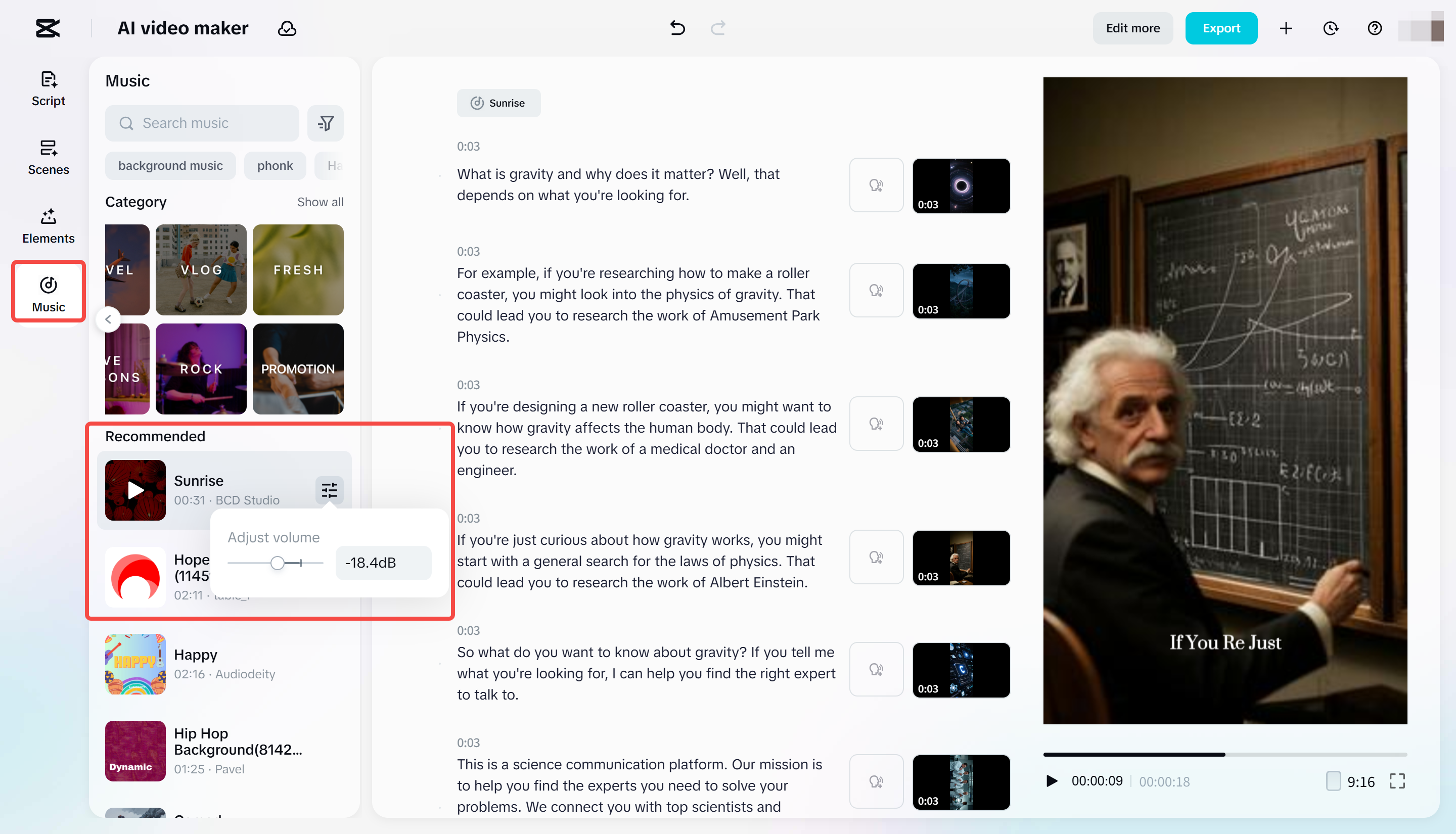Open the music search filter dropdown

(x=325, y=123)
